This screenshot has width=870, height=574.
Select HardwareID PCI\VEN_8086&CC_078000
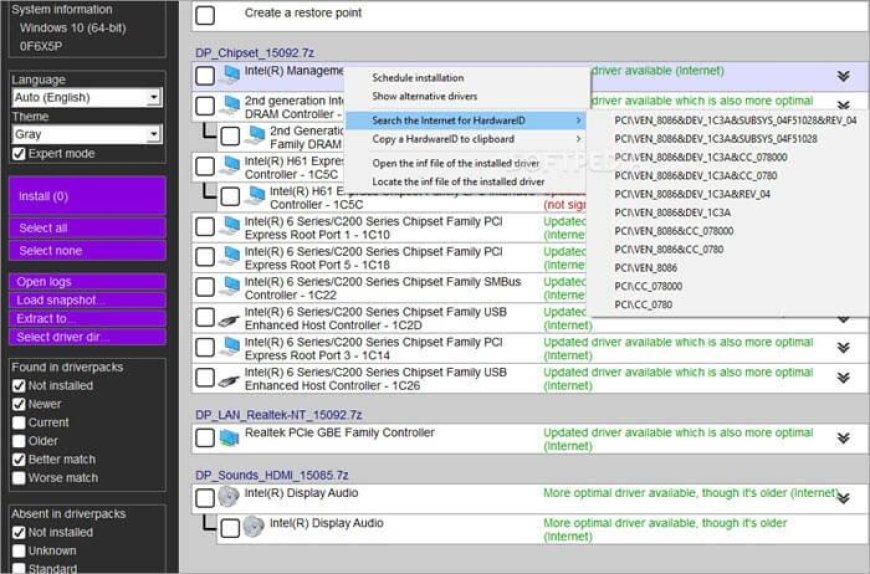tap(674, 231)
